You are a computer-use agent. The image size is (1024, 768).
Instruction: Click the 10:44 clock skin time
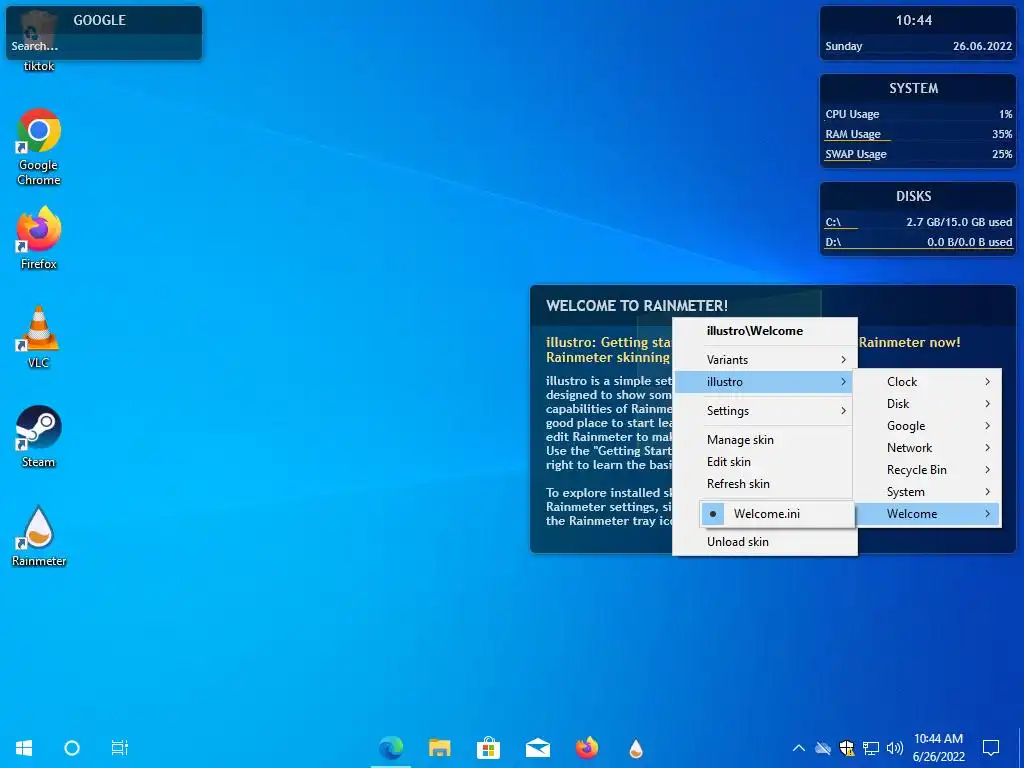[914, 21]
